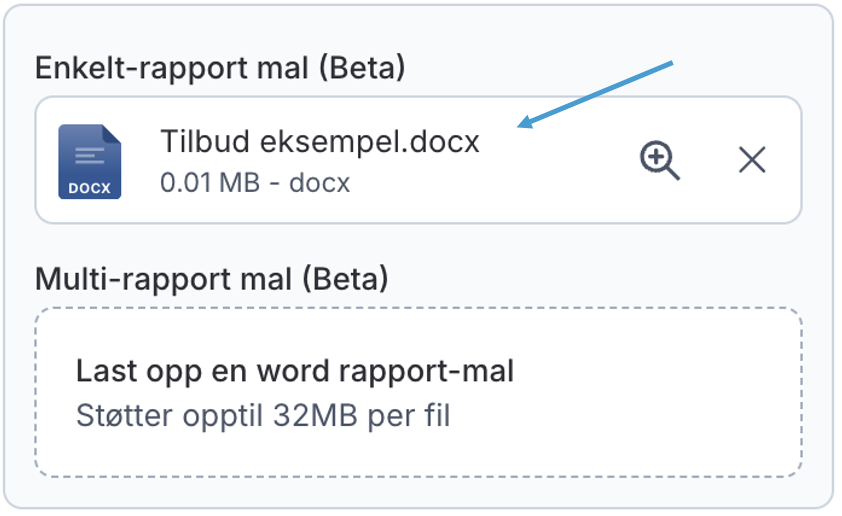Click the folded corner of the document icon

[x=112, y=134]
